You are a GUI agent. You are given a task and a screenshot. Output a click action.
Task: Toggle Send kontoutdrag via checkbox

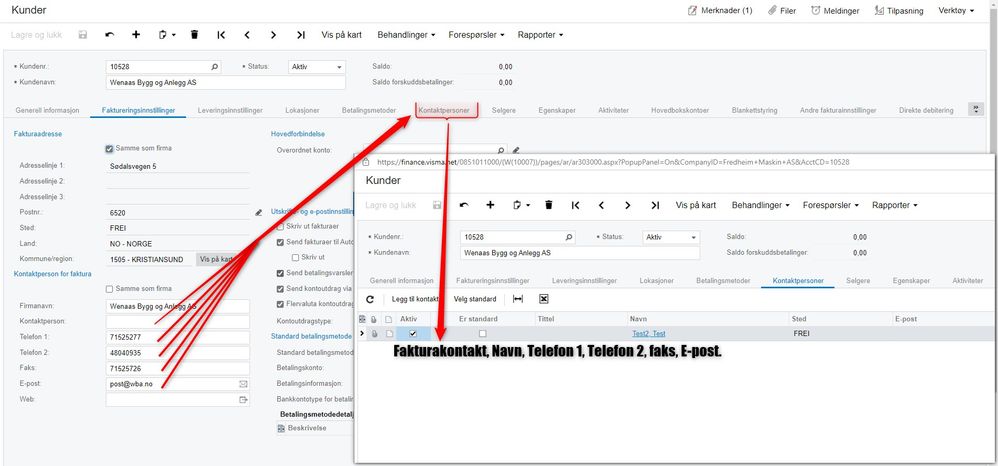tap(280, 288)
